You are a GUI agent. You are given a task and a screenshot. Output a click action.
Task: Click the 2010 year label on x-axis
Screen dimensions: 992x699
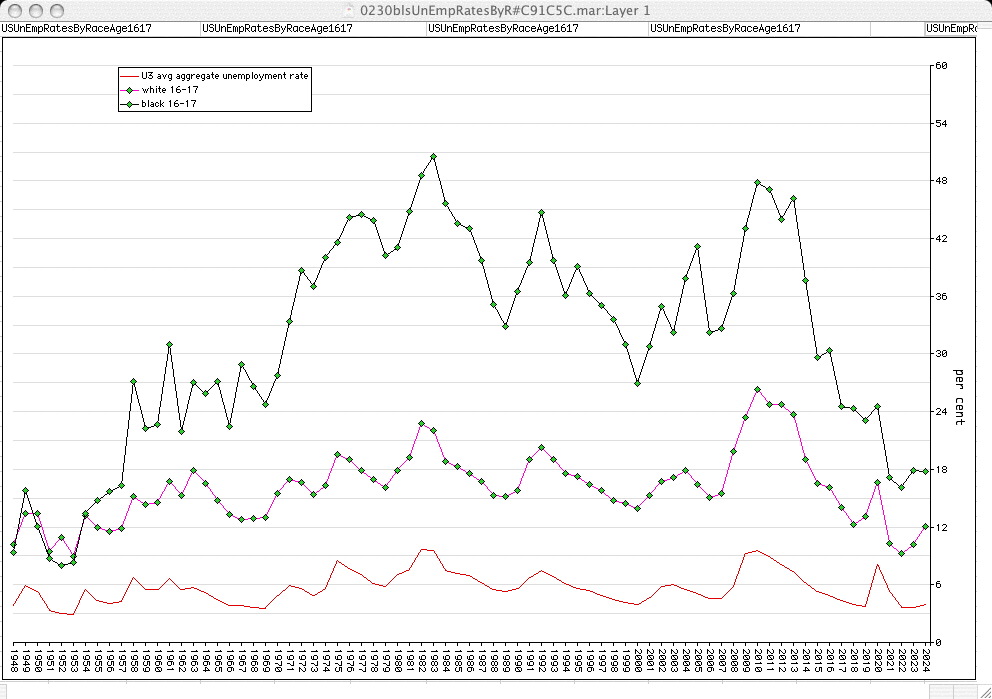(x=758, y=659)
